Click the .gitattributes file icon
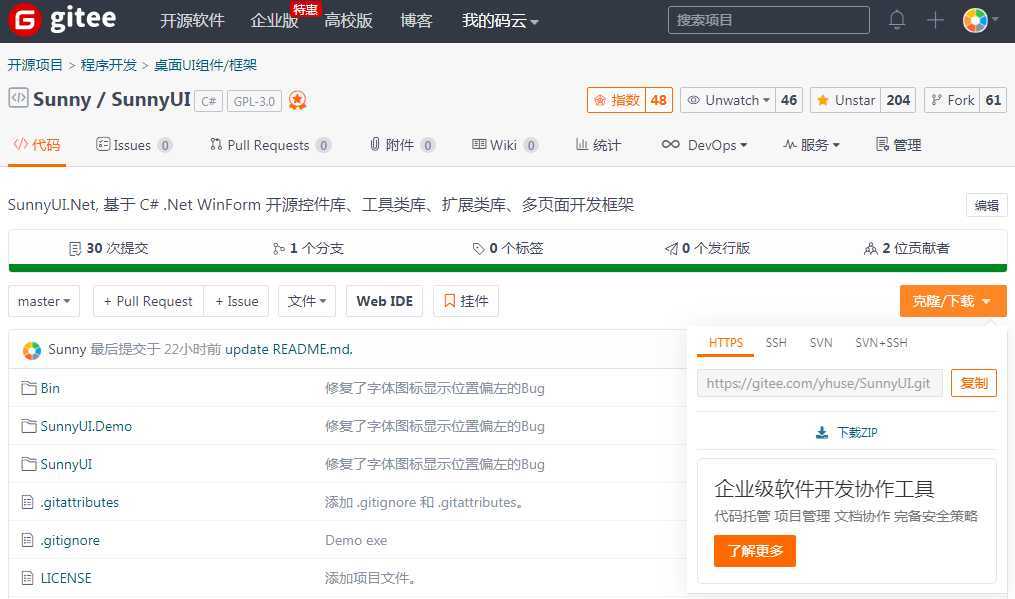The width and height of the screenshot is (1015, 599). tap(27, 502)
